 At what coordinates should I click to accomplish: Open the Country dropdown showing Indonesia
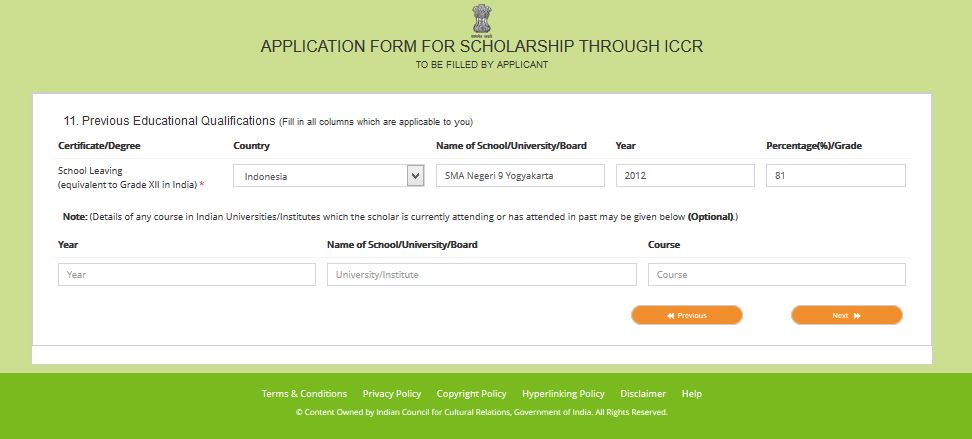click(x=329, y=176)
